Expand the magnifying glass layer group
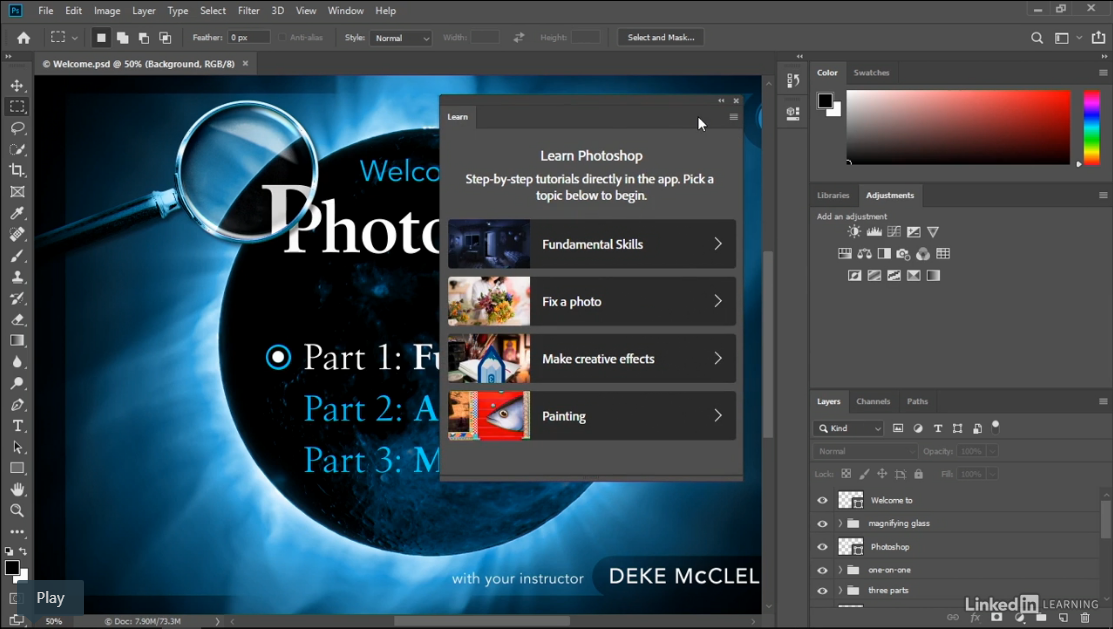1113x629 pixels. (x=840, y=523)
